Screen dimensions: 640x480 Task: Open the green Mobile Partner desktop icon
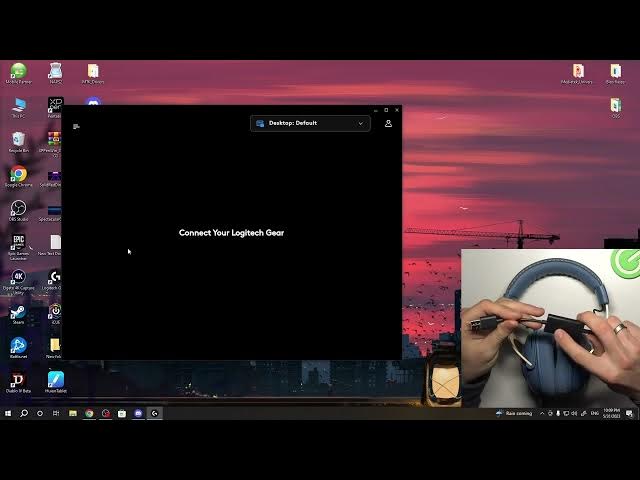click(18, 73)
